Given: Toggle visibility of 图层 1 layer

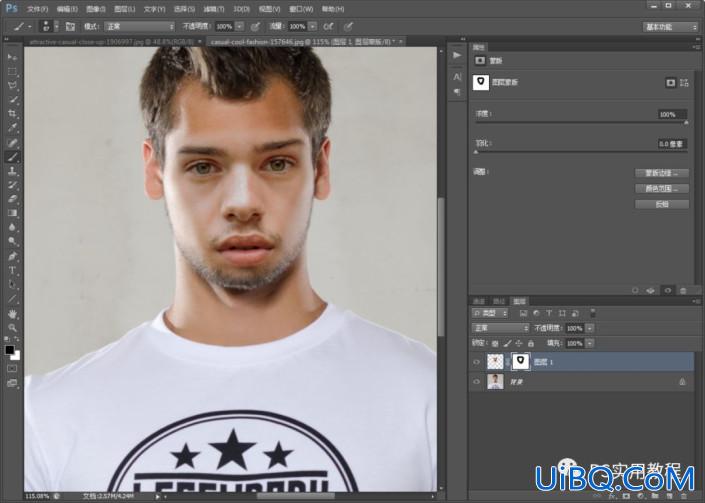Looking at the screenshot, I should pyautogui.click(x=477, y=362).
